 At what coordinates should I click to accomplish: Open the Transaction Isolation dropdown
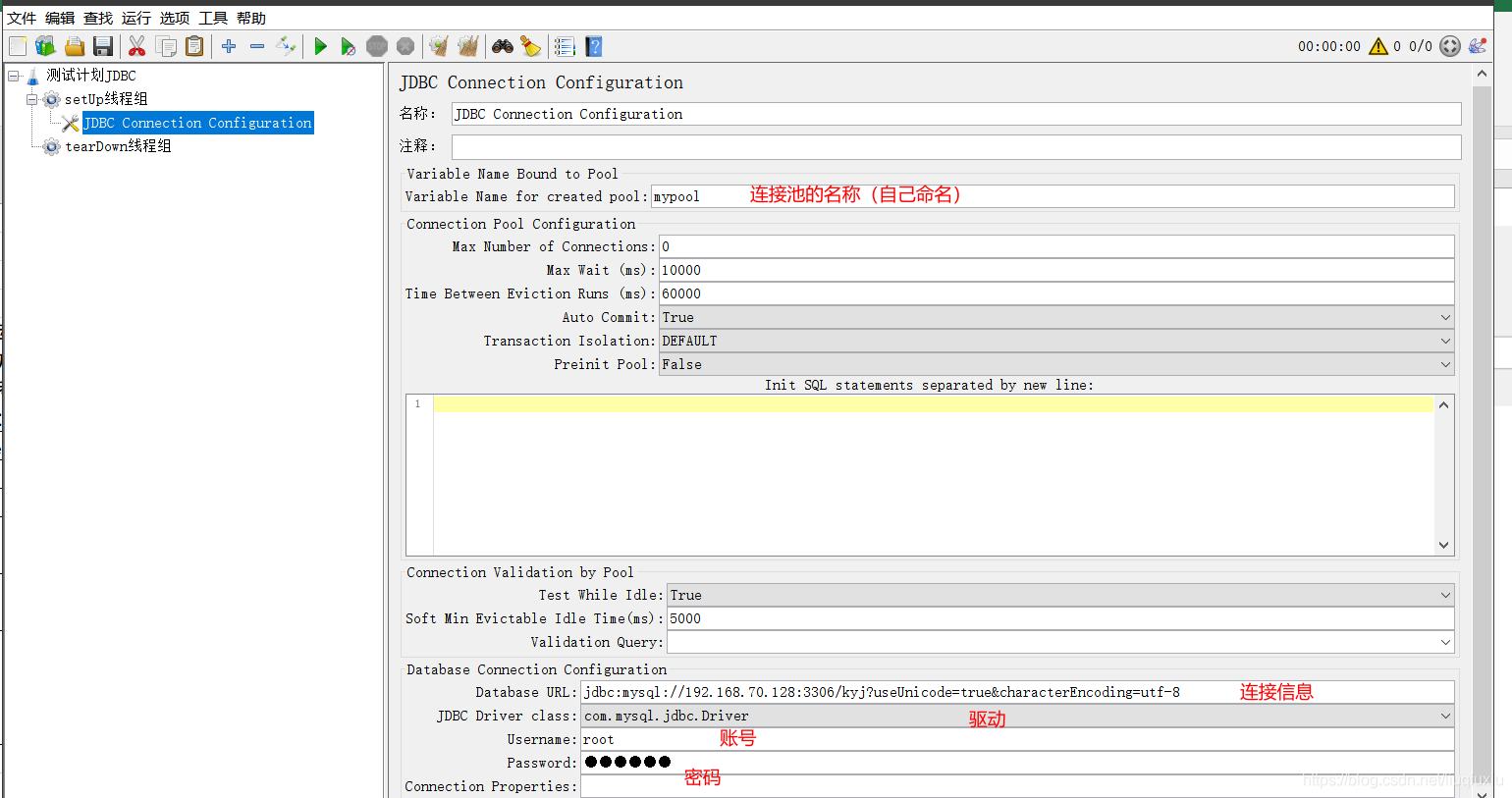pyautogui.click(x=1056, y=341)
